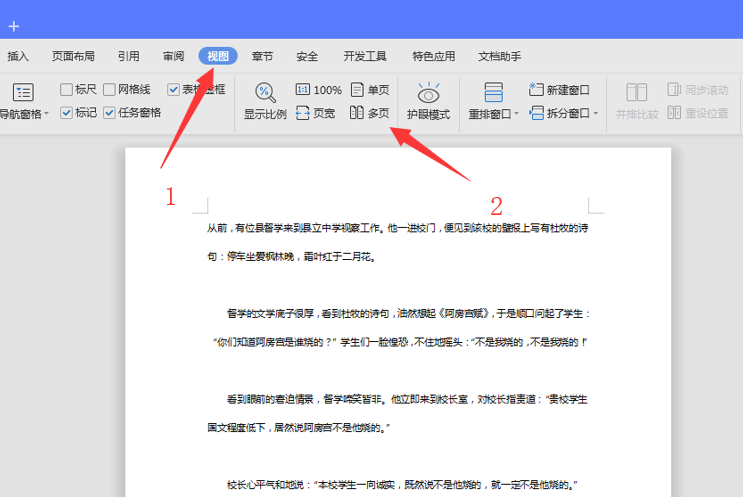The height and width of the screenshot is (497, 743).
Task: Open the 开发工具 tab
Action: (x=365, y=56)
